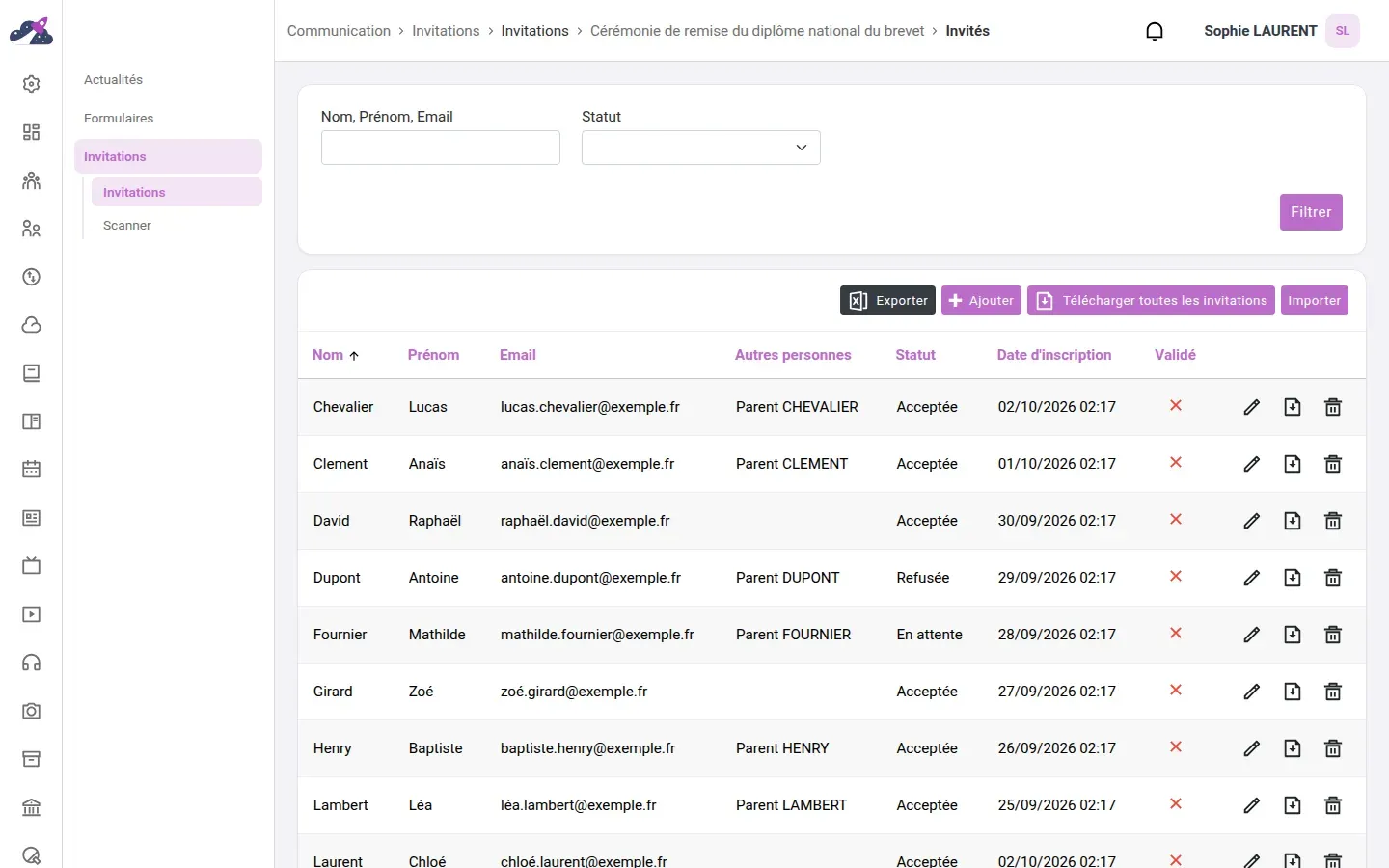Open the Sophie LAURENT user menu avatar

1343,31
